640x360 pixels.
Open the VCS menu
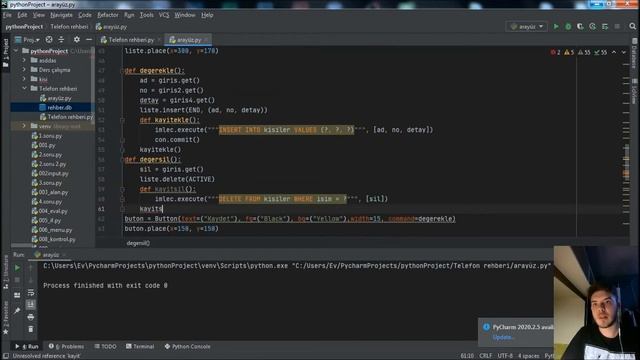[x=164, y=15]
